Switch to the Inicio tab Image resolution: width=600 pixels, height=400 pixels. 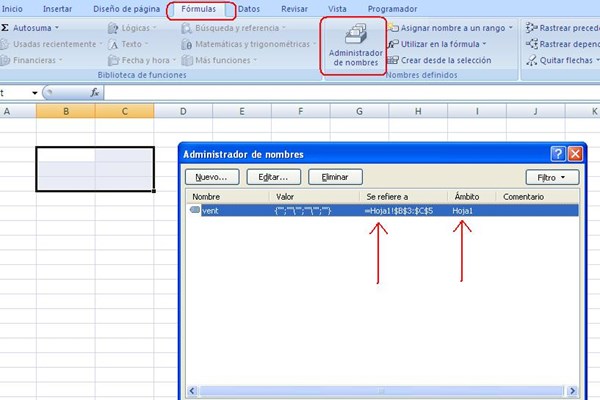[x=12, y=9]
